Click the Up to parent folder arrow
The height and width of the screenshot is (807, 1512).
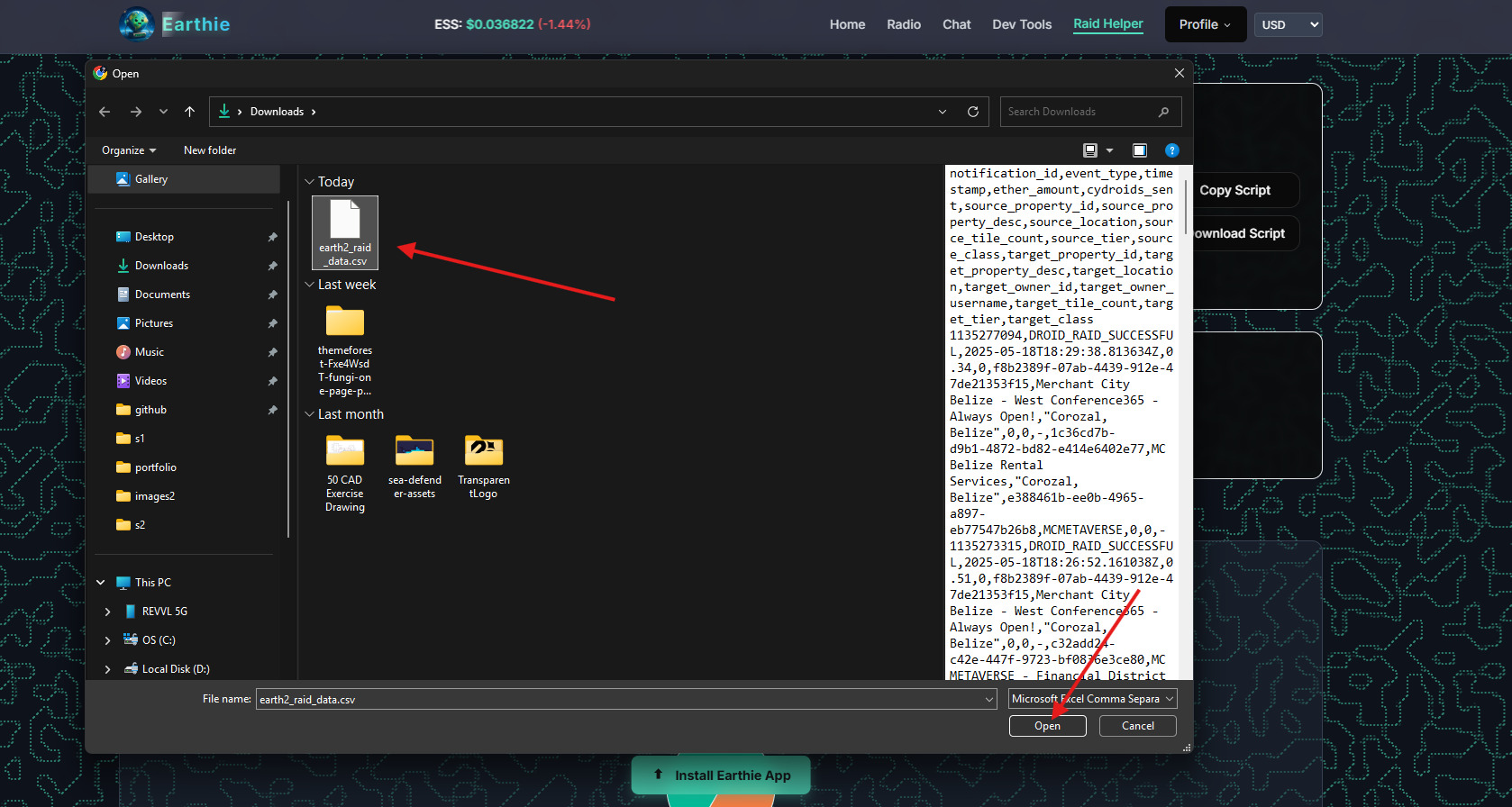click(x=189, y=112)
